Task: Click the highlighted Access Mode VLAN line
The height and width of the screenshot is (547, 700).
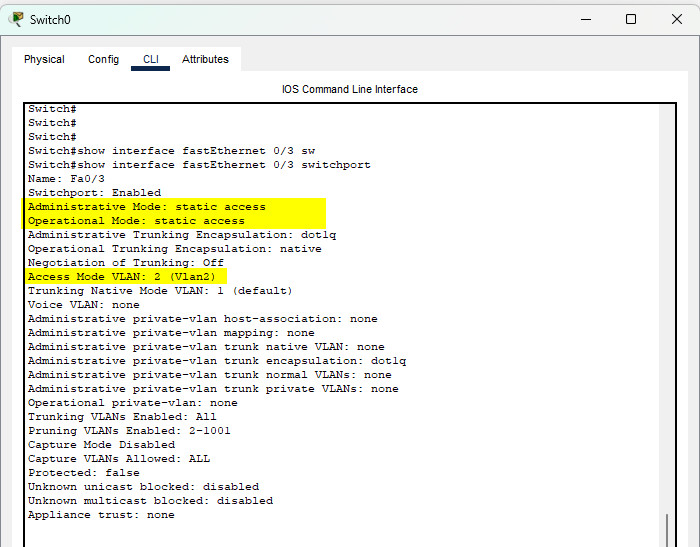Action: (126, 277)
